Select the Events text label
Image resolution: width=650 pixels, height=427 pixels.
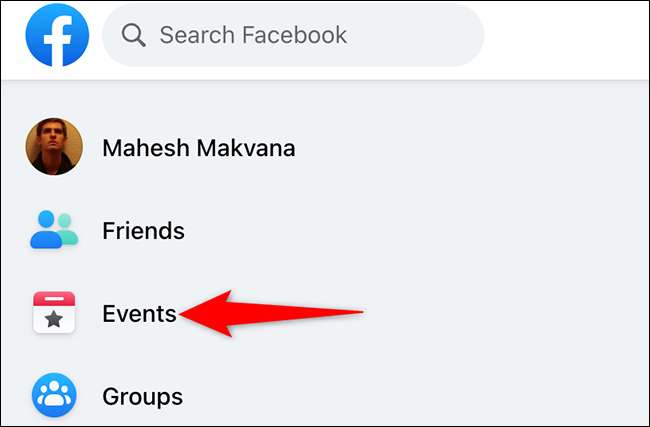tap(139, 314)
